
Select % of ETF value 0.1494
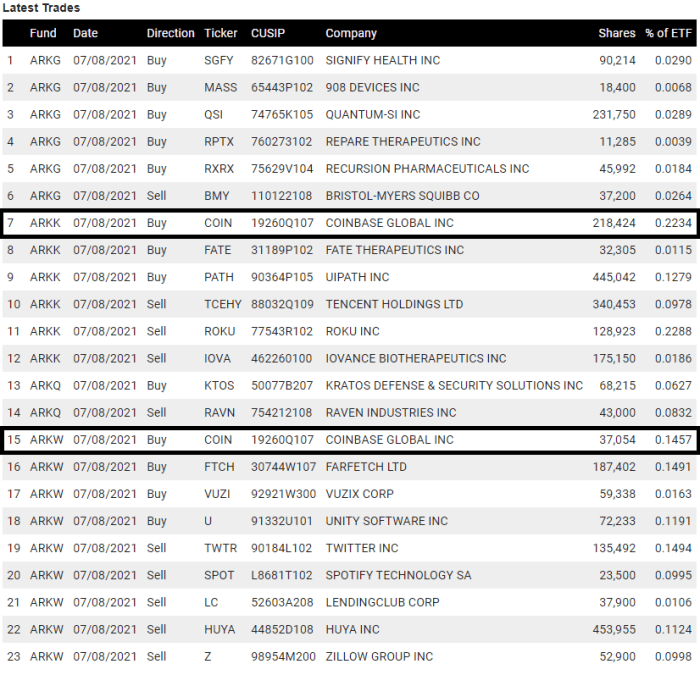(x=673, y=548)
